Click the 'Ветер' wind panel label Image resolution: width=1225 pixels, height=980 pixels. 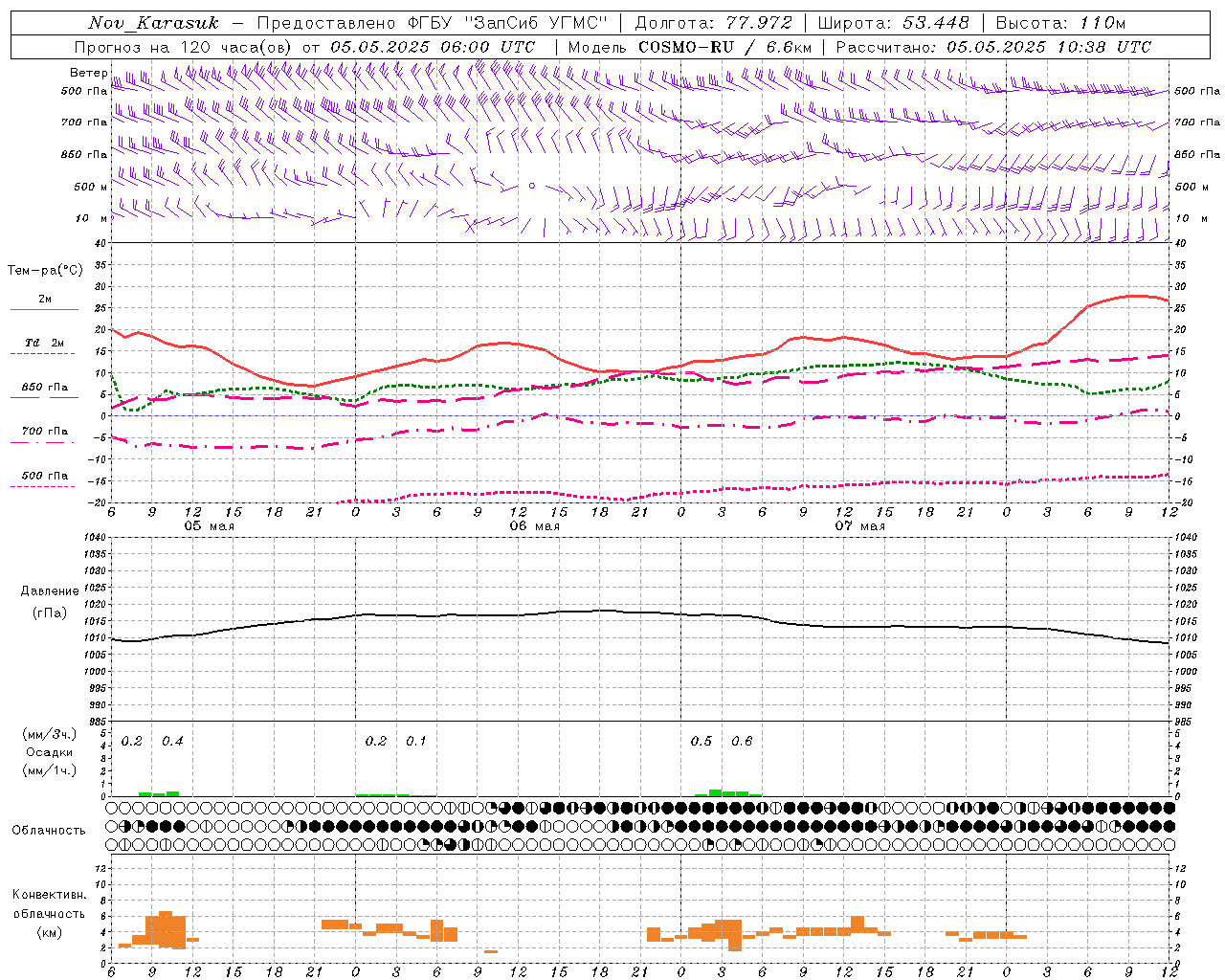[x=88, y=73]
